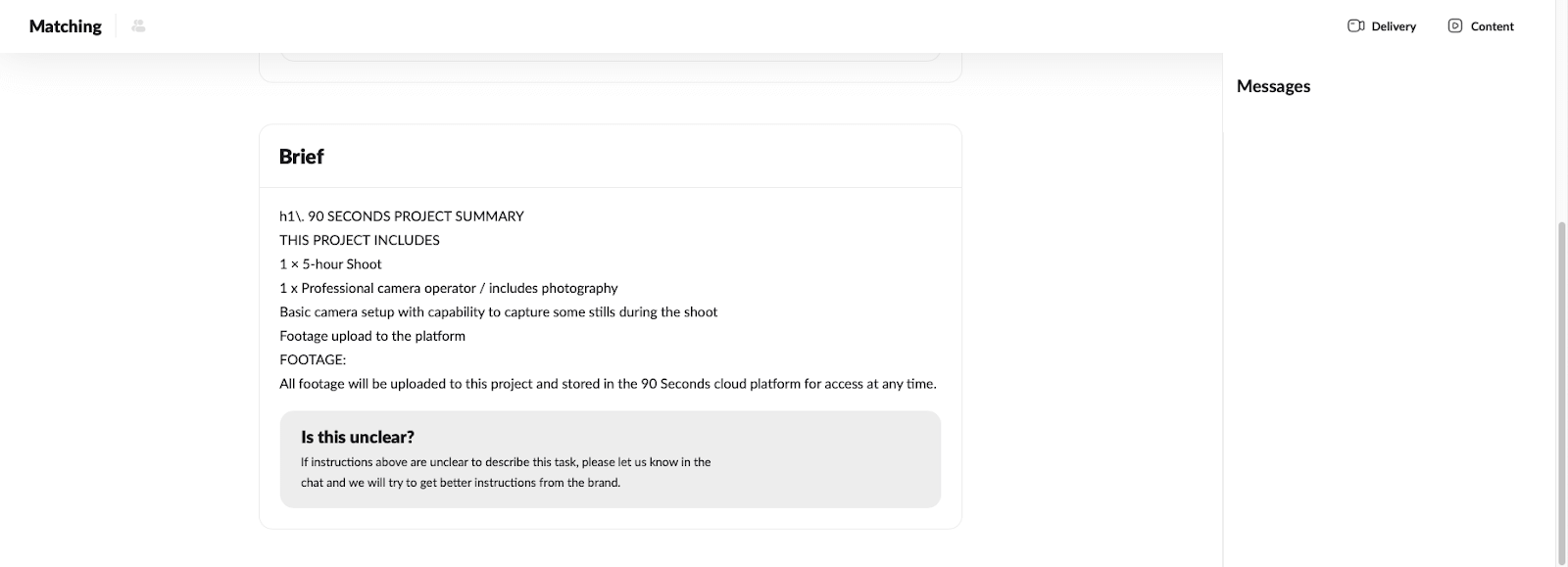Click the Basic camera setup line
Screen dimensions: 1568x567
pyautogui.click(x=498, y=312)
